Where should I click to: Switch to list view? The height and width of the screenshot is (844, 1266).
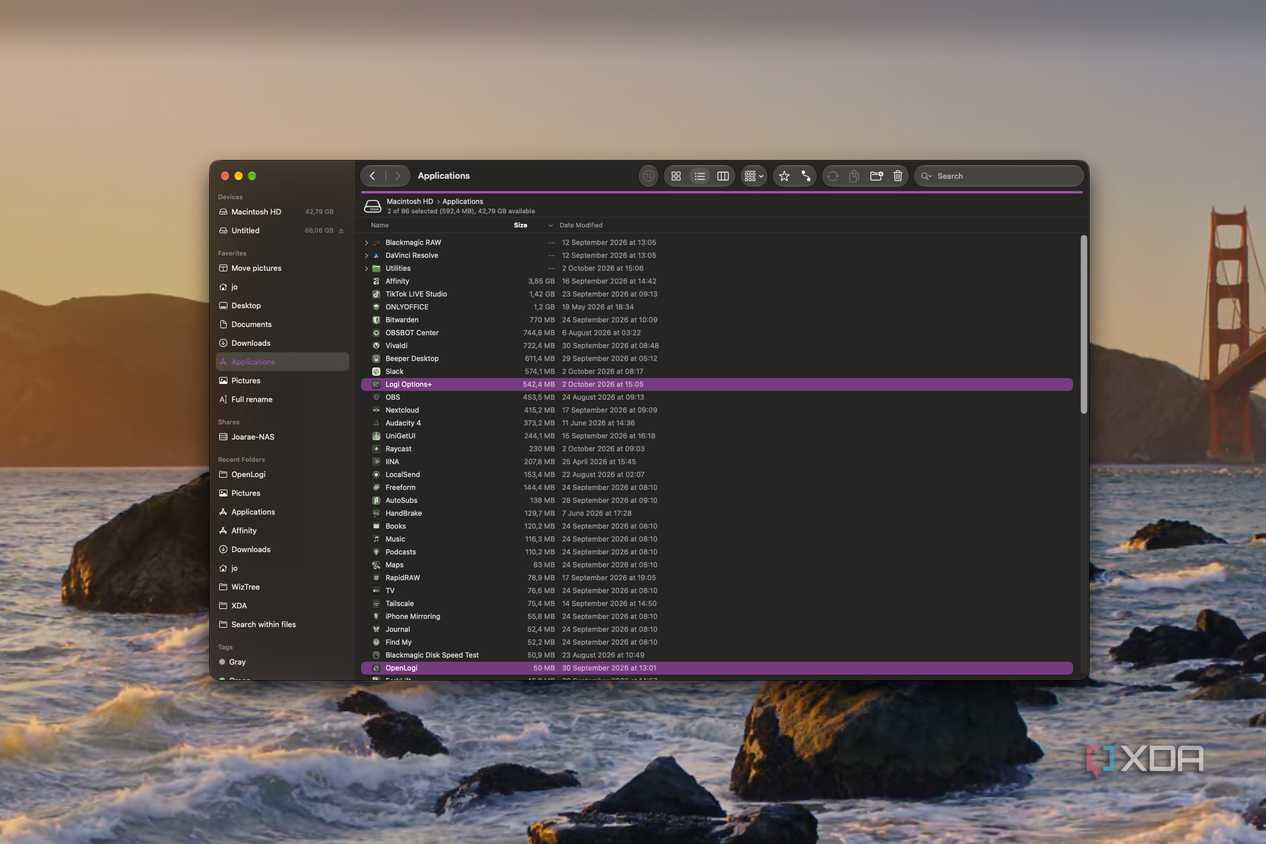pyautogui.click(x=699, y=176)
